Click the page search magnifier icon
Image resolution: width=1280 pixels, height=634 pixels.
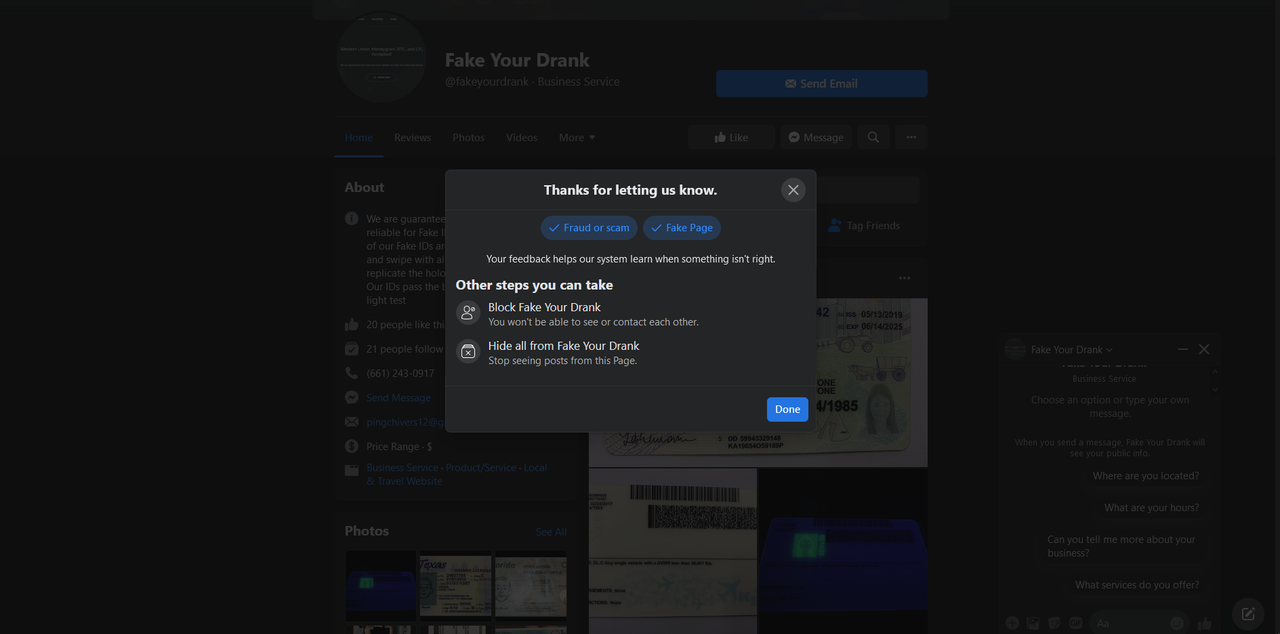click(x=873, y=138)
